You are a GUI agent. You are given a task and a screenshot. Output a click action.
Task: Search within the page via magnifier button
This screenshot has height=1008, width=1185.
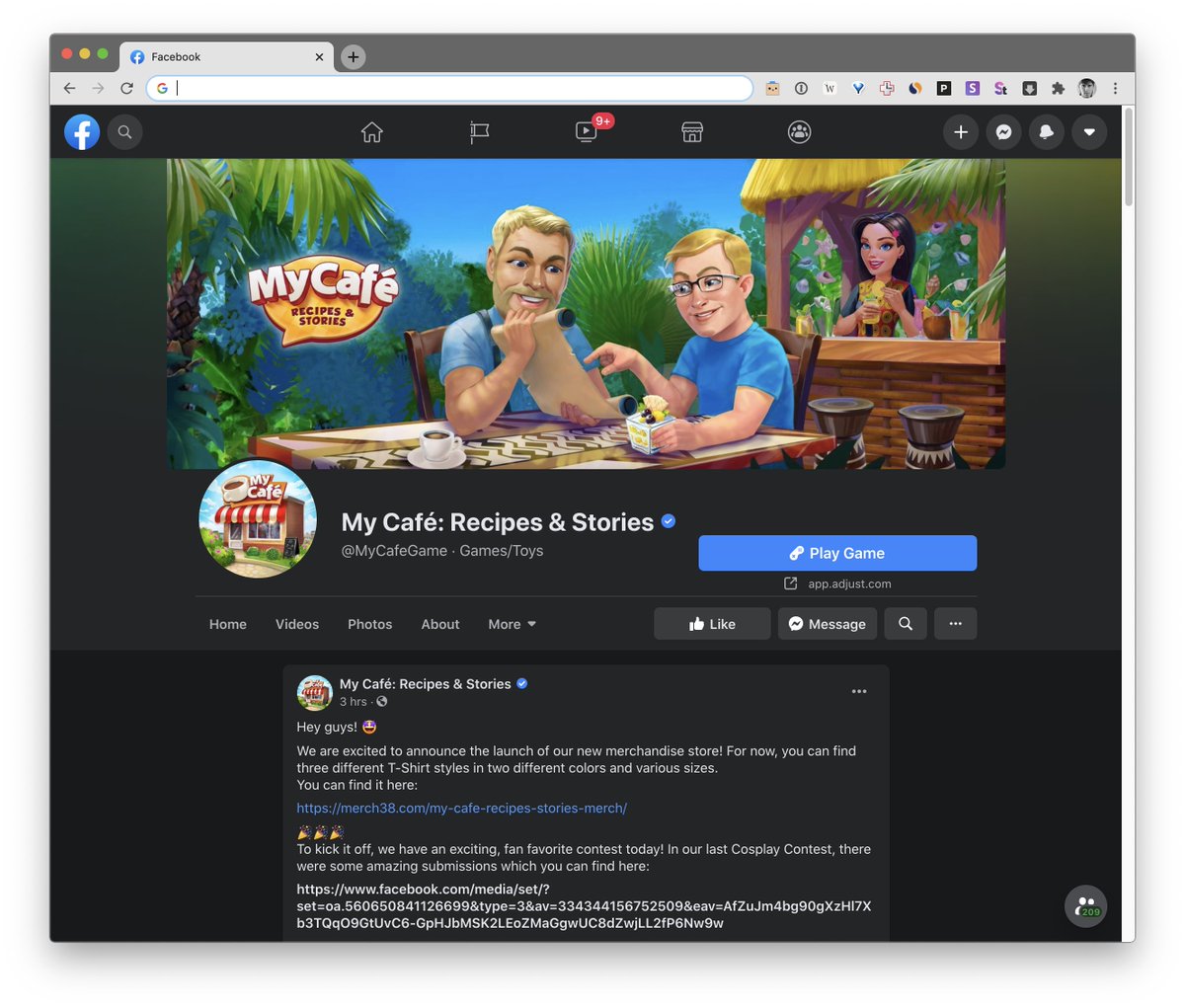pyautogui.click(x=906, y=624)
